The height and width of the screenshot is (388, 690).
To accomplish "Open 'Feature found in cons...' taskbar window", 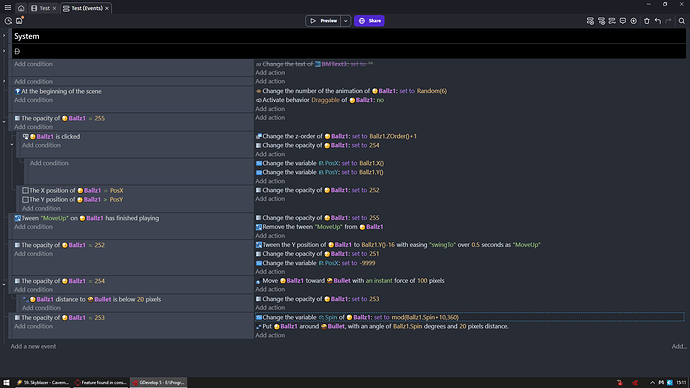I will click(x=100, y=383).
